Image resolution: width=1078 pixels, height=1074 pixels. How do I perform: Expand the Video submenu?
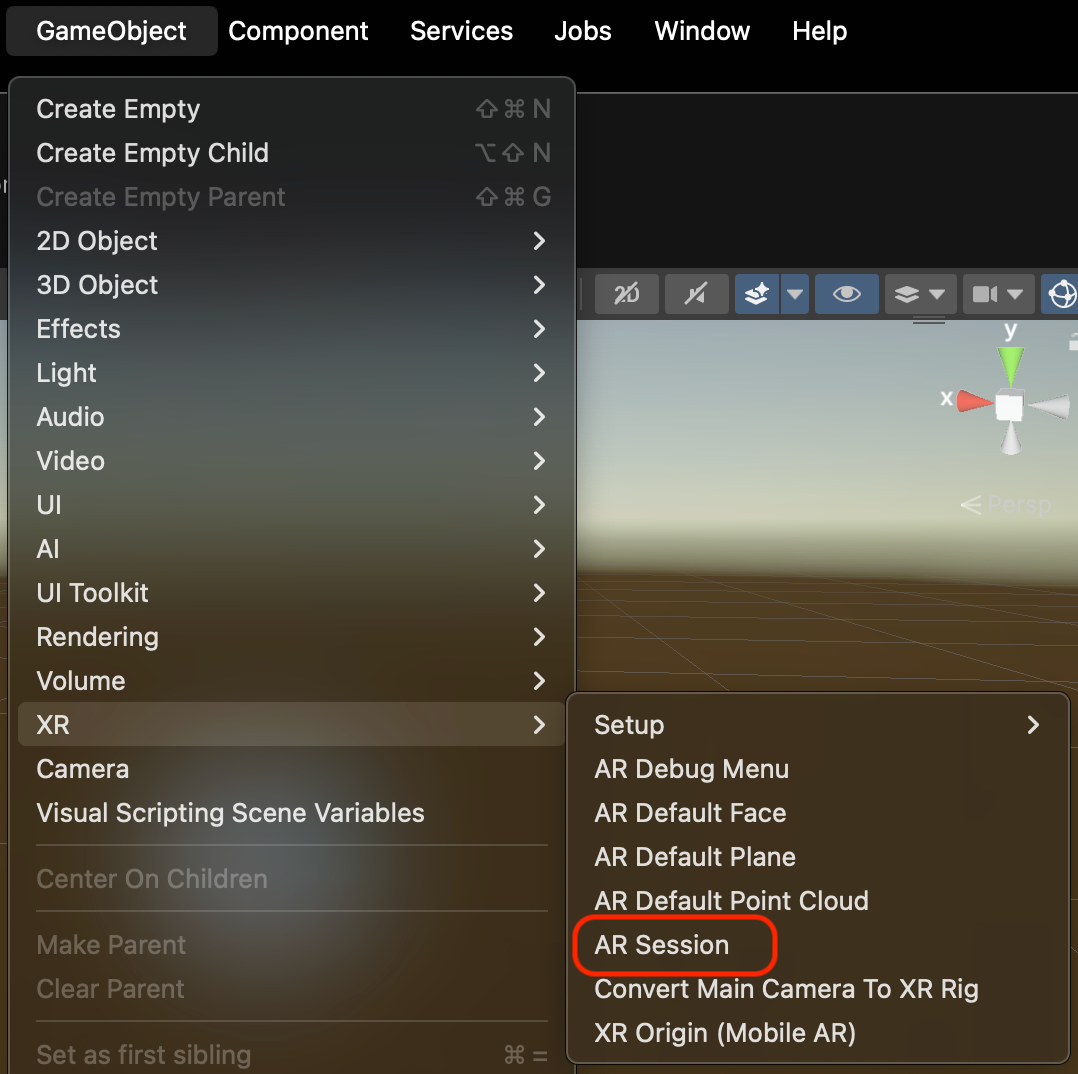tap(292, 461)
